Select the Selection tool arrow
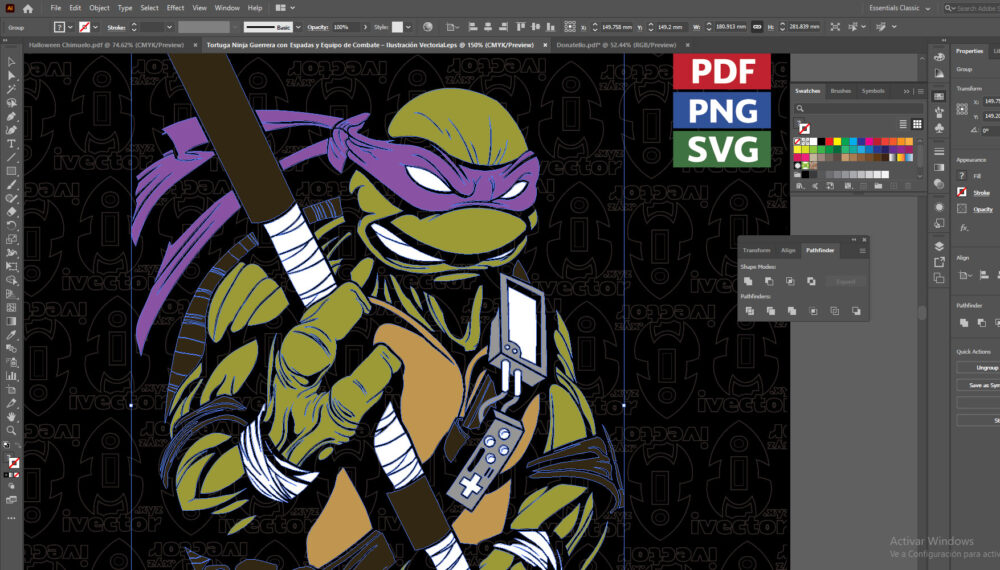Screen dimensions: 1000x570 [11, 62]
